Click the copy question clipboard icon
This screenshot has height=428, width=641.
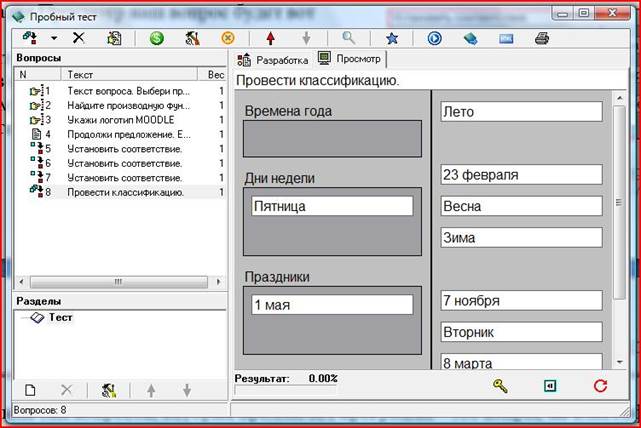click(x=114, y=38)
